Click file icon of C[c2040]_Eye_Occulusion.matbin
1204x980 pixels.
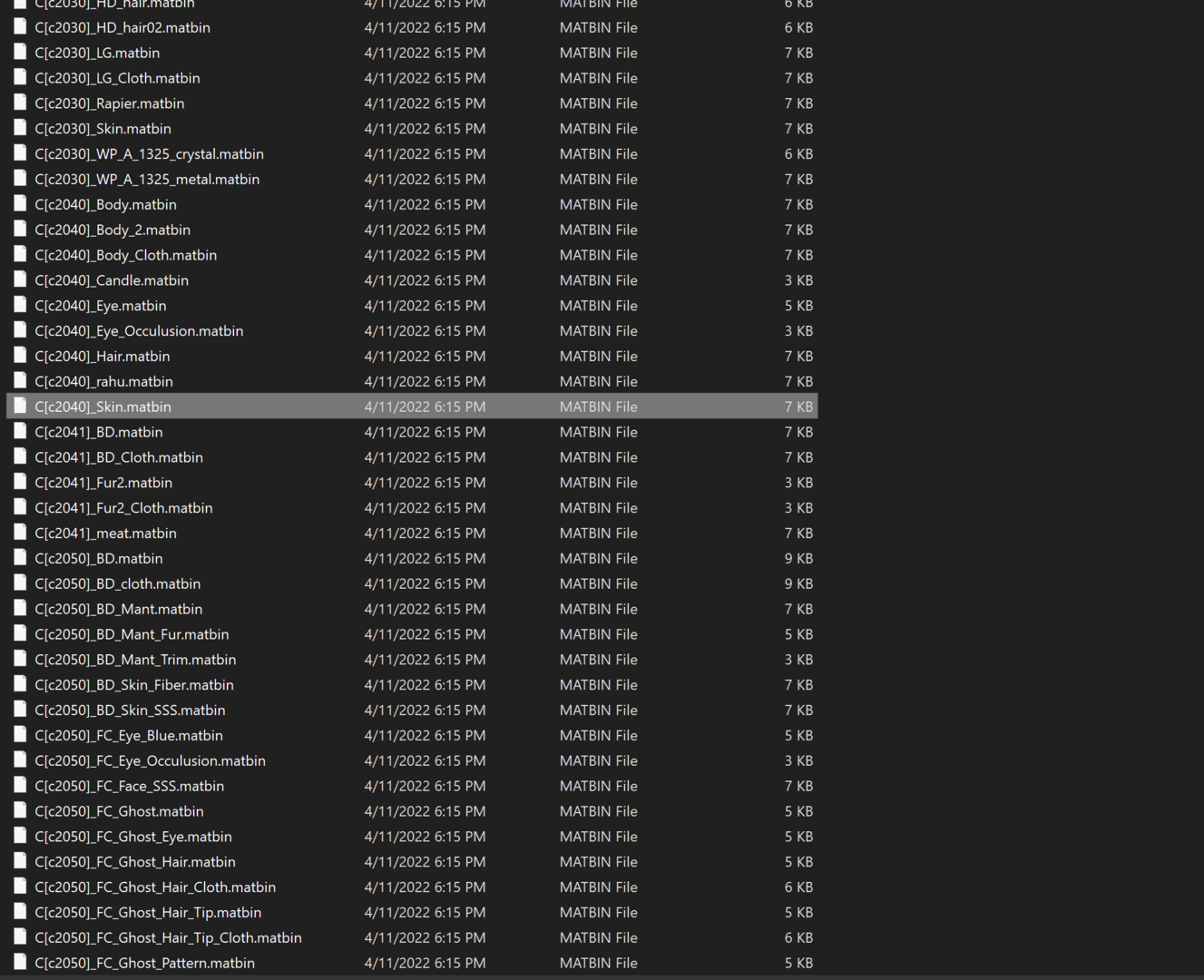20,331
